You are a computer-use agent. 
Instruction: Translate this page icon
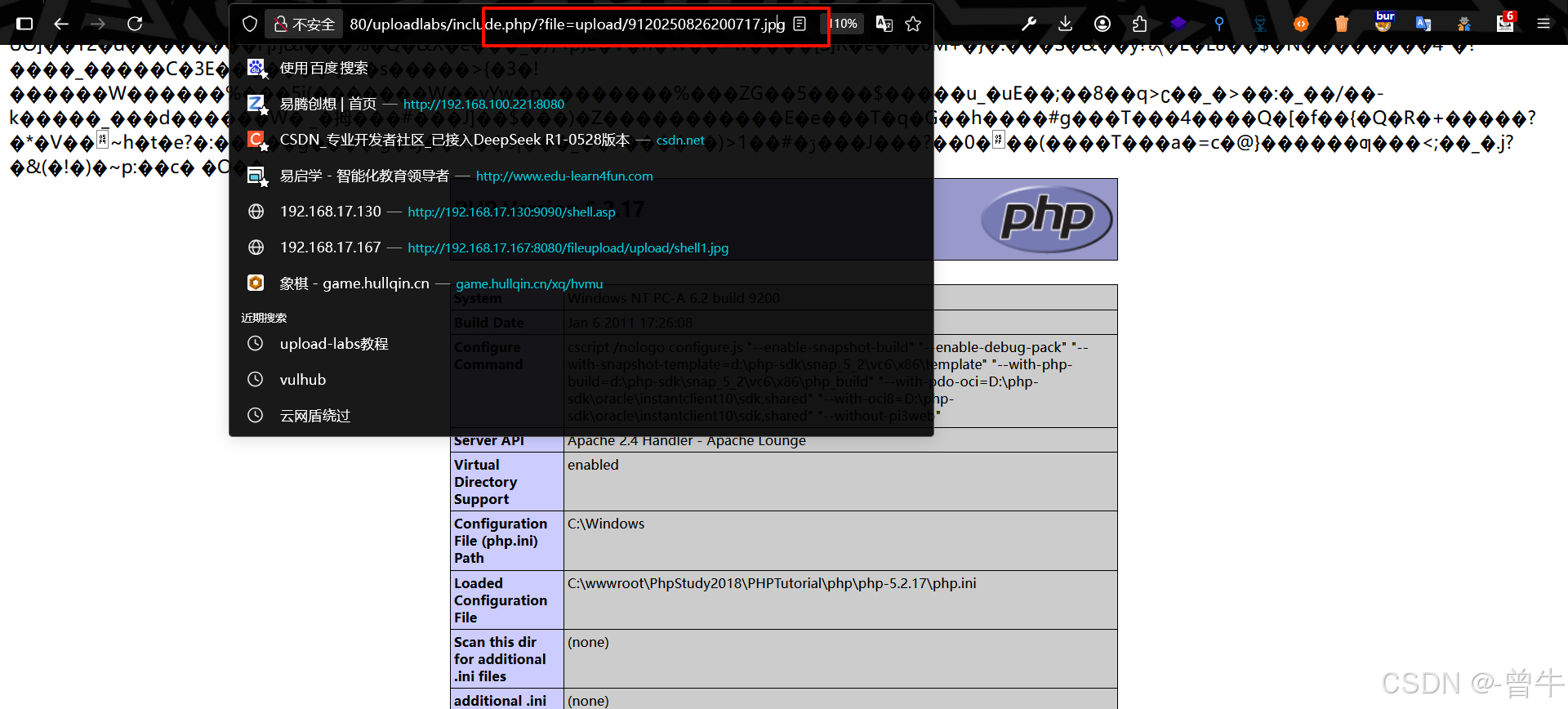pyautogui.click(x=884, y=24)
